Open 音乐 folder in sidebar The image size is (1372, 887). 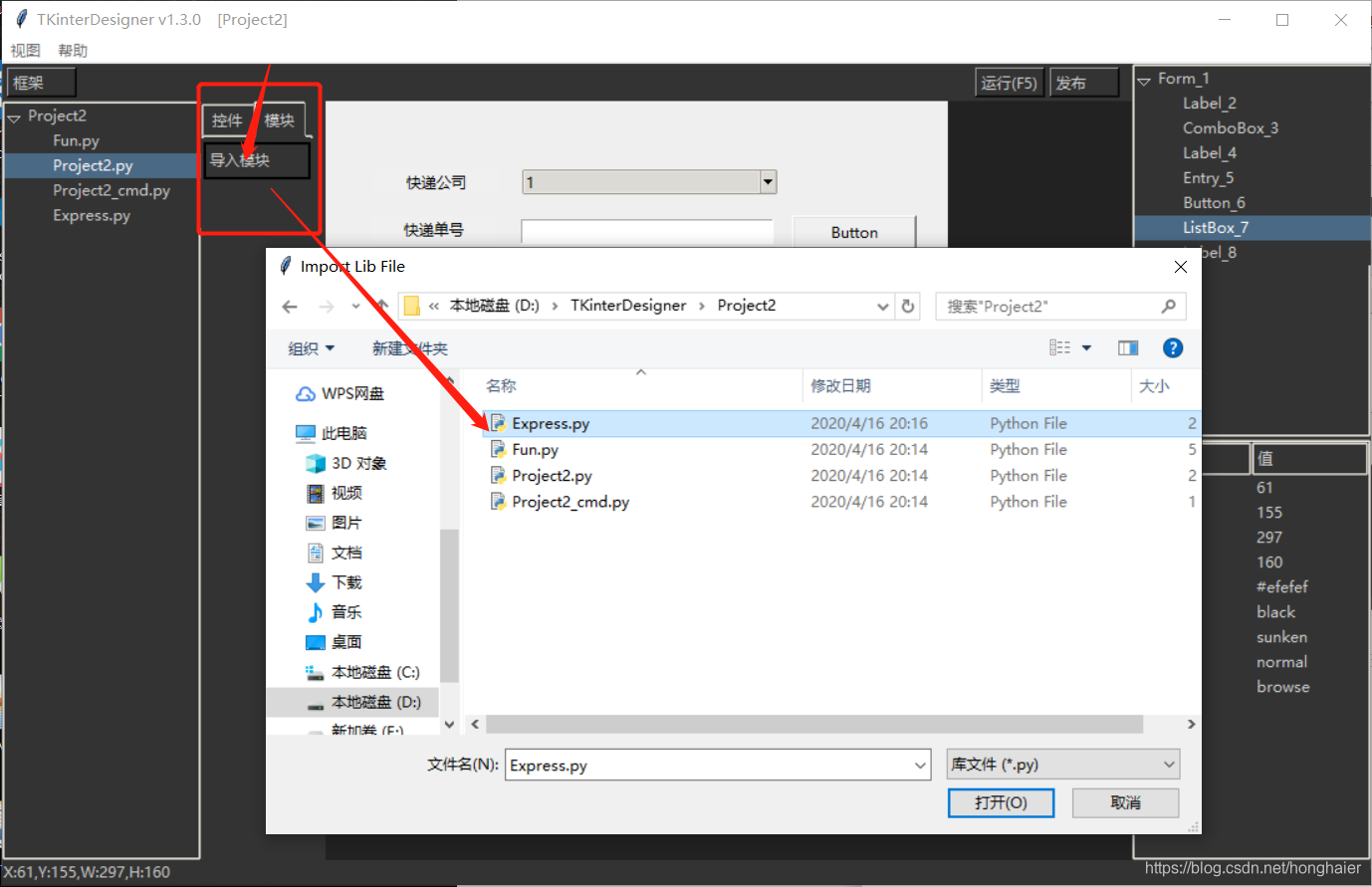[335, 612]
